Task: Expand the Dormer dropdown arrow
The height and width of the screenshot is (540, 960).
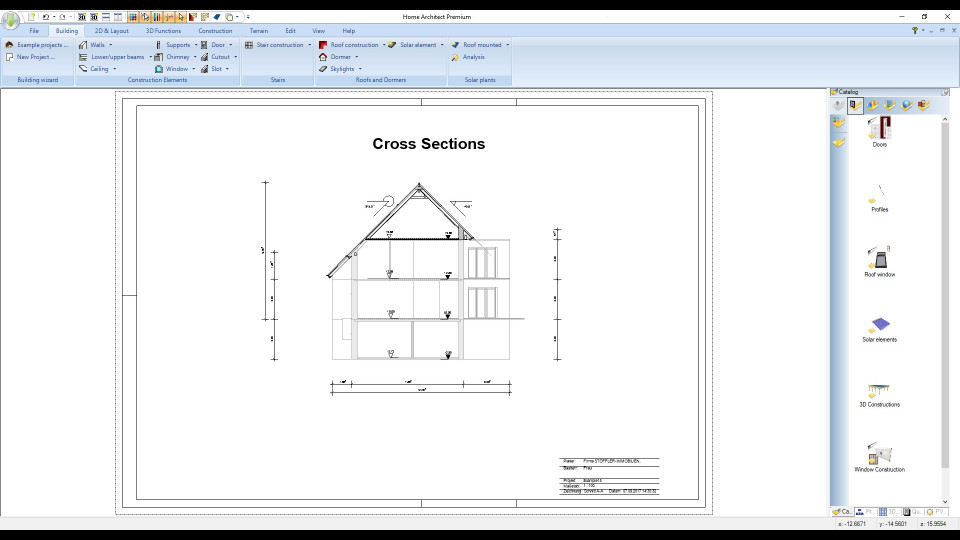Action: [357, 57]
